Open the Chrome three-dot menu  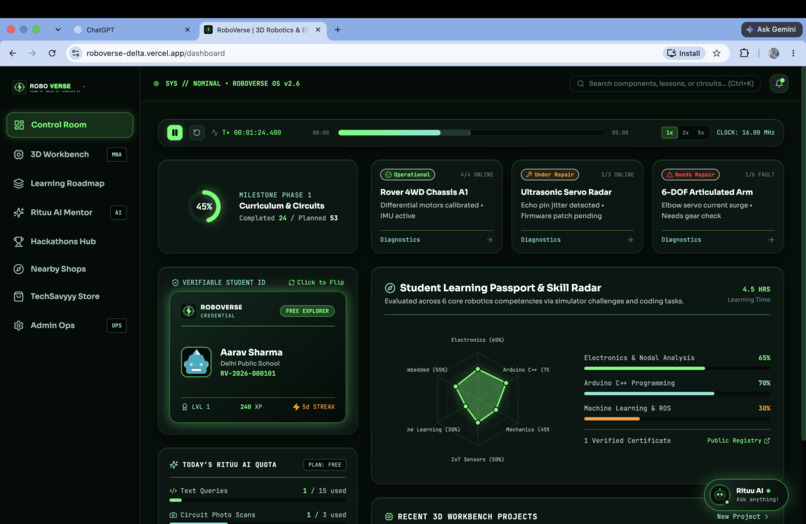(x=793, y=53)
